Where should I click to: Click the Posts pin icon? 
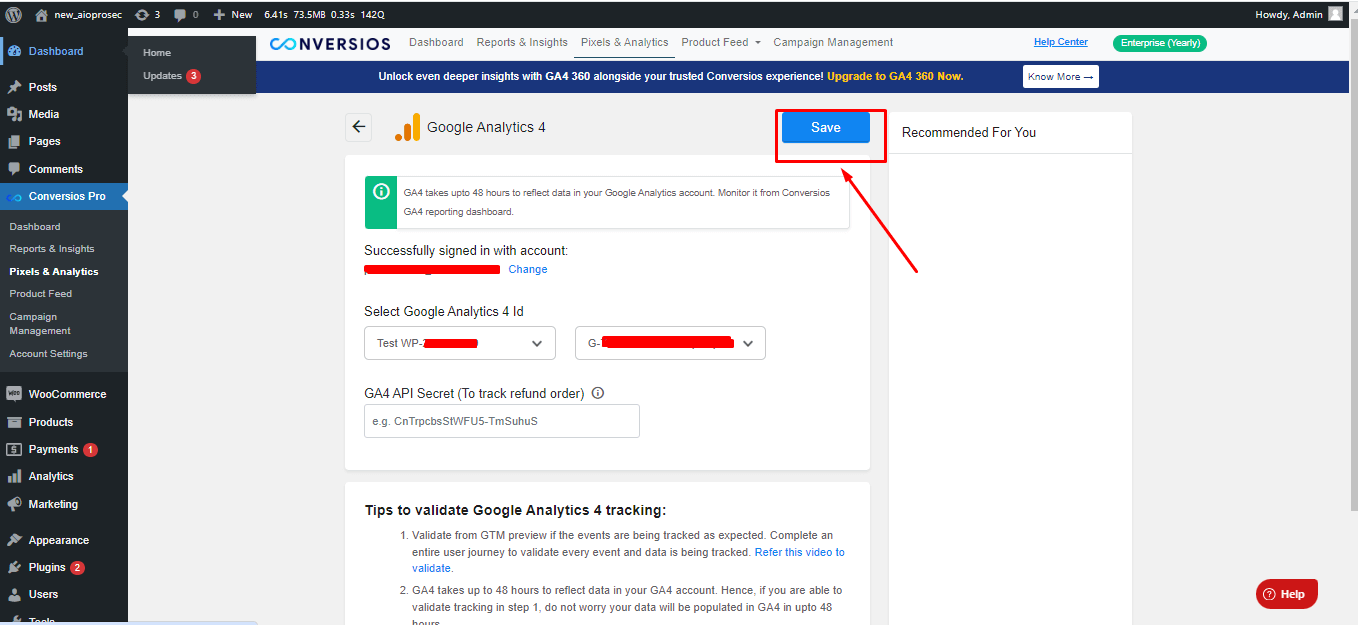[x=14, y=87]
